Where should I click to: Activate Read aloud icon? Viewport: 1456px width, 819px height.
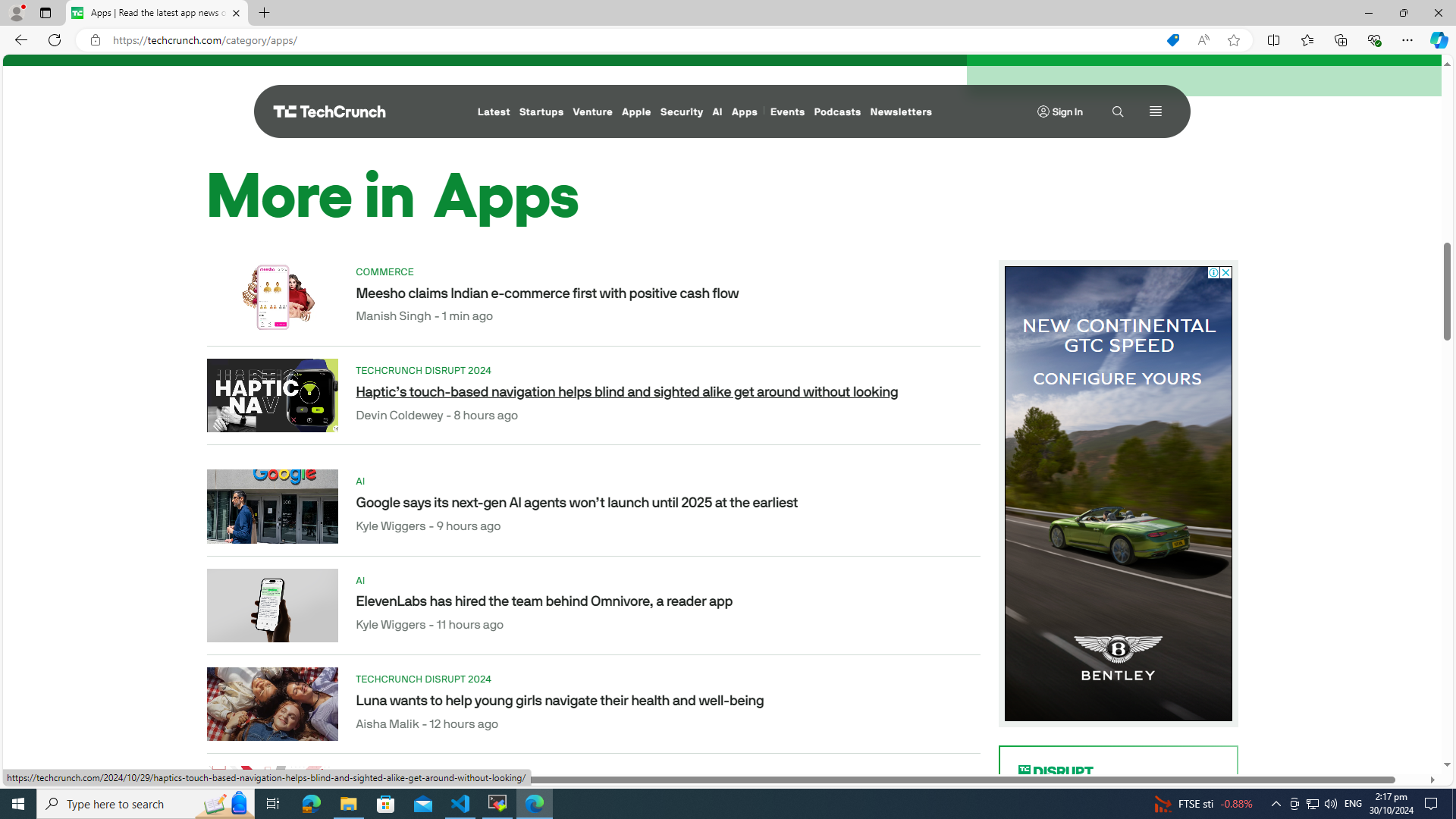(1203, 40)
